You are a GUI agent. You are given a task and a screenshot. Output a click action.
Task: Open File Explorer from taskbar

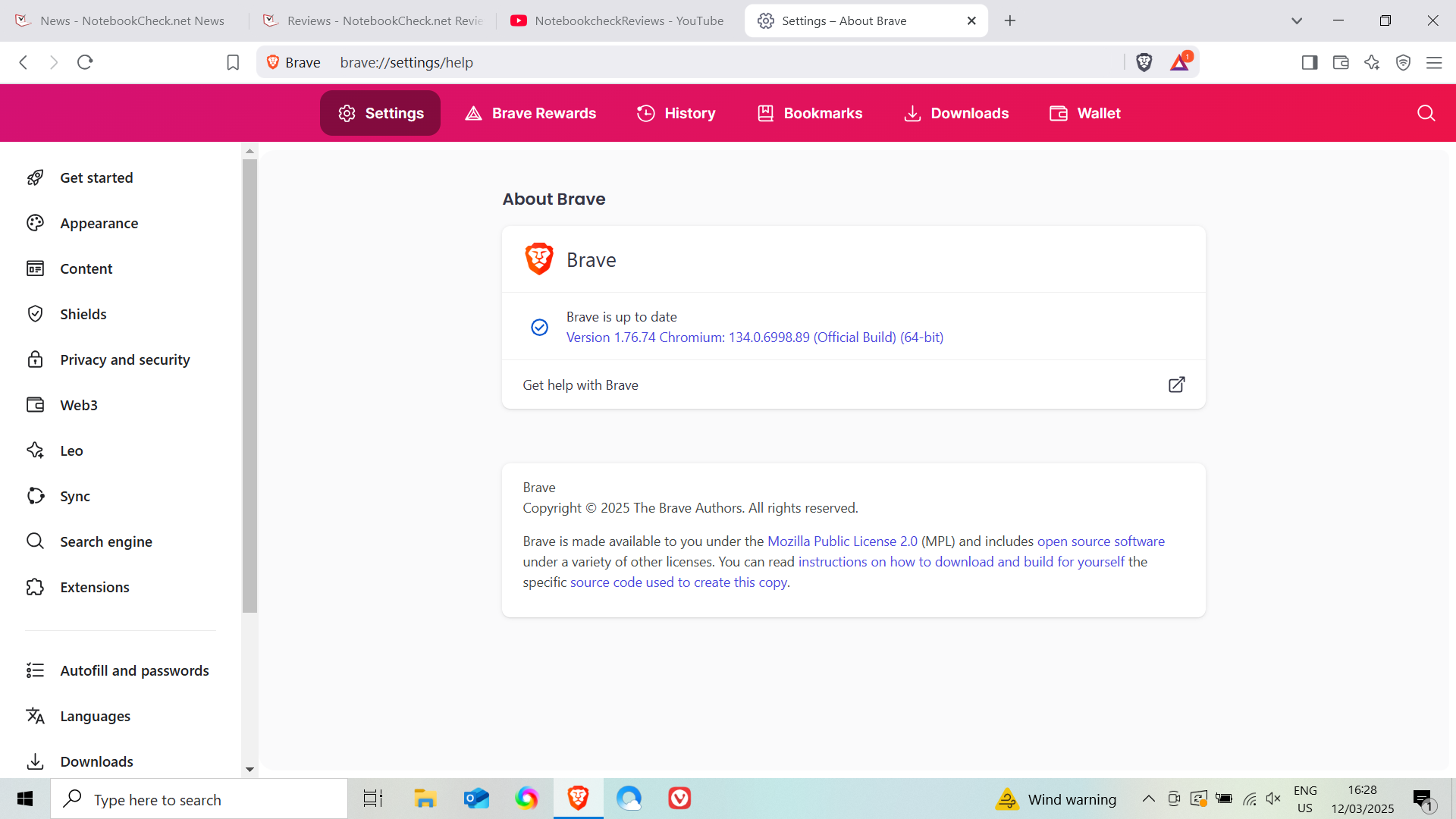click(425, 799)
